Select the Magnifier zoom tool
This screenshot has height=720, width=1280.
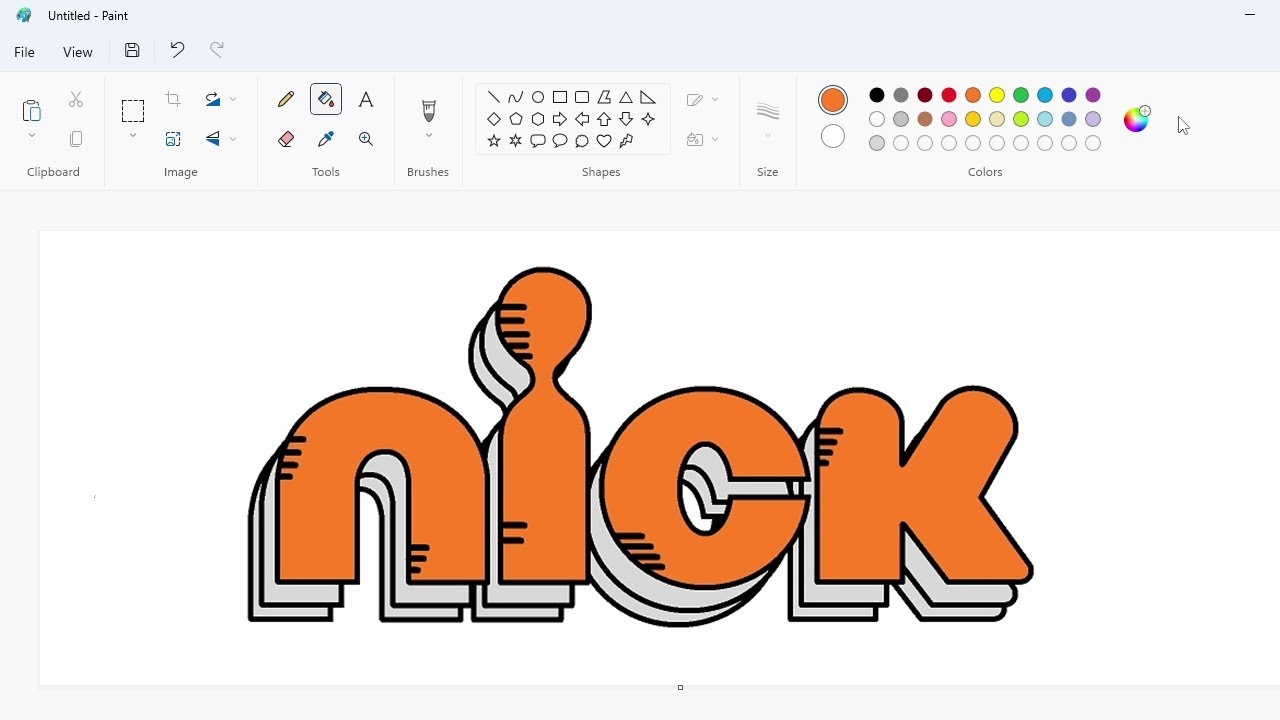pyautogui.click(x=366, y=139)
